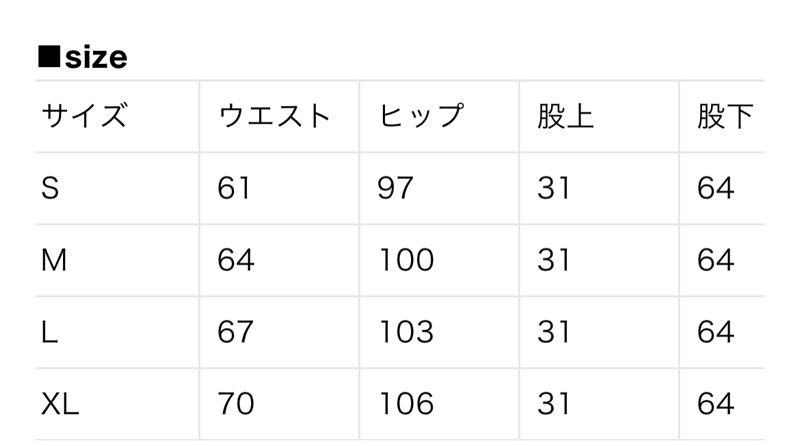
Task: Click waist value 67 in L row
Action: pyautogui.click(x=235, y=332)
